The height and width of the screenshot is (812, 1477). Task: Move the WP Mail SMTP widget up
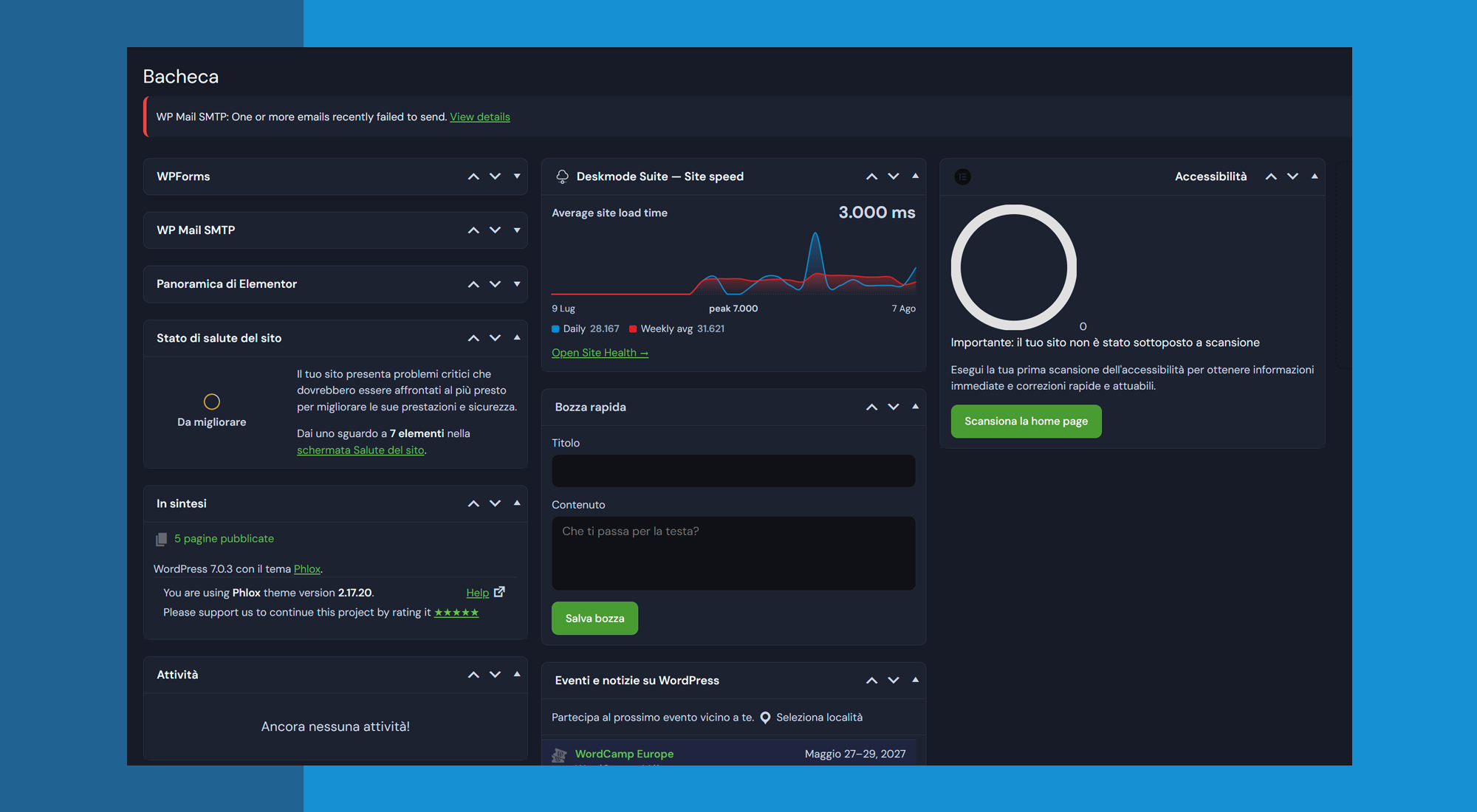click(x=473, y=230)
